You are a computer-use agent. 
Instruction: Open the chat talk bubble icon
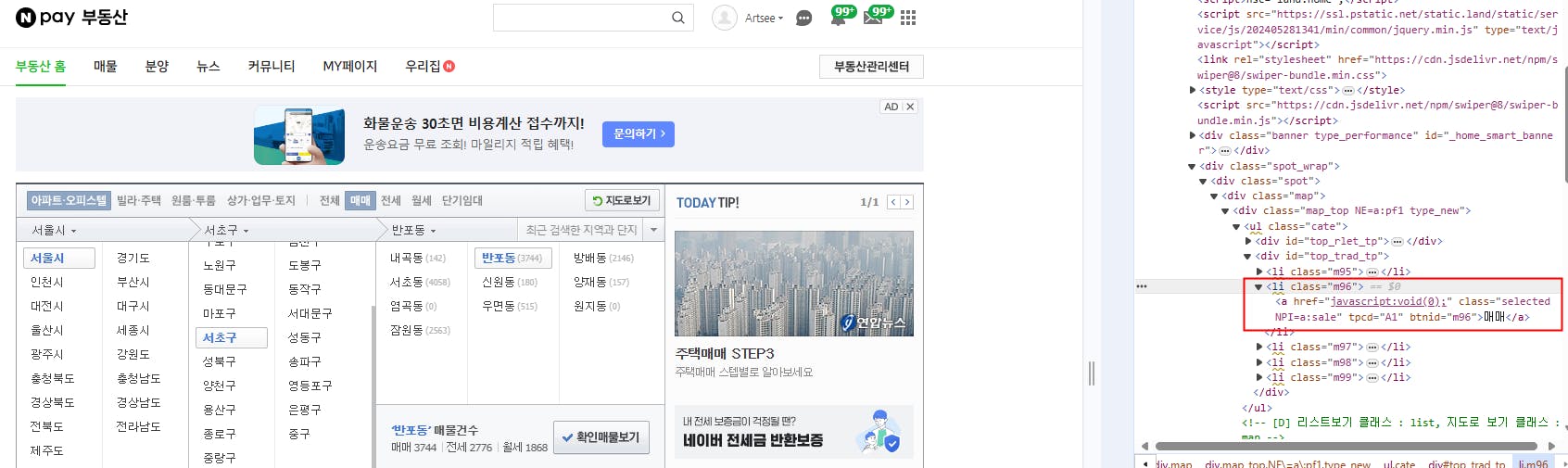[x=804, y=18]
